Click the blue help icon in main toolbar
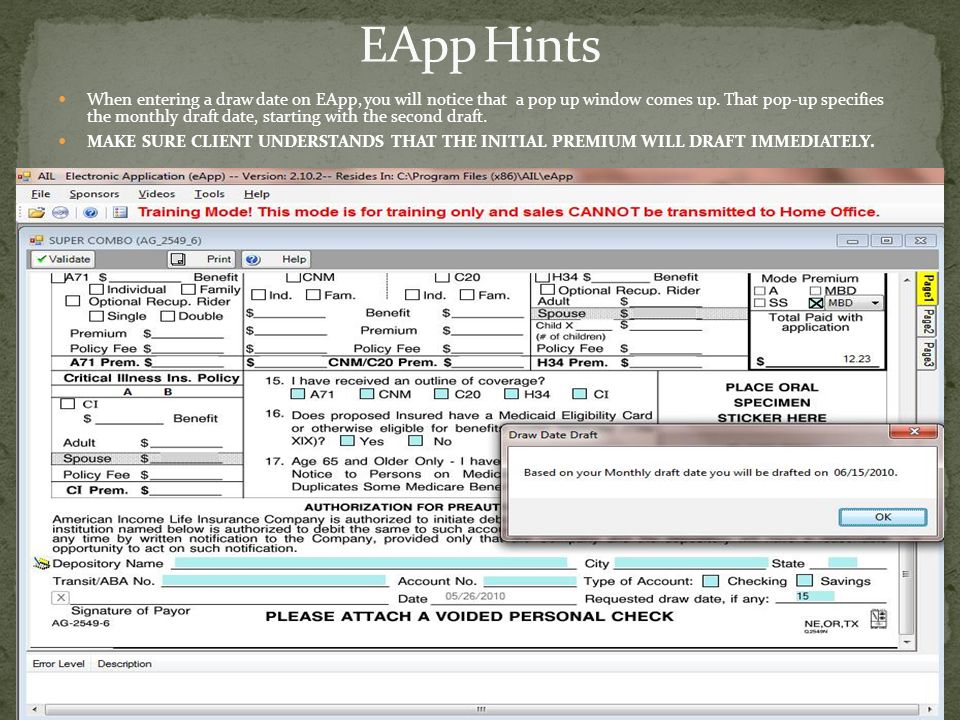This screenshot has width=960, height=720. (x=91, y=212)
